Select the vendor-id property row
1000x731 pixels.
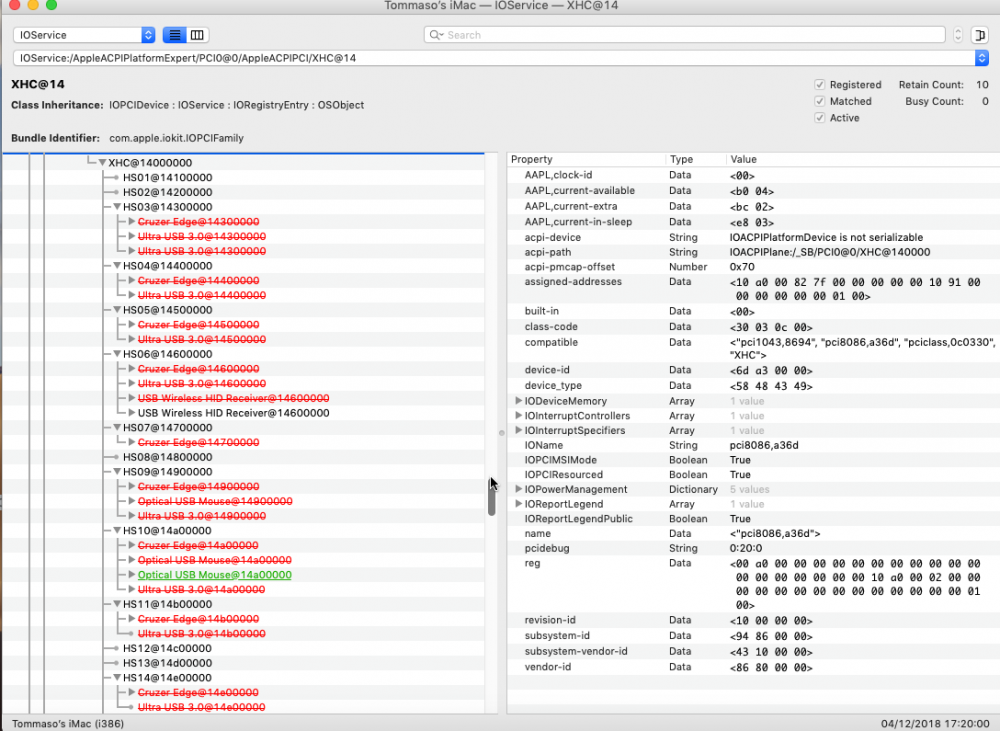(x=754, y=667)
